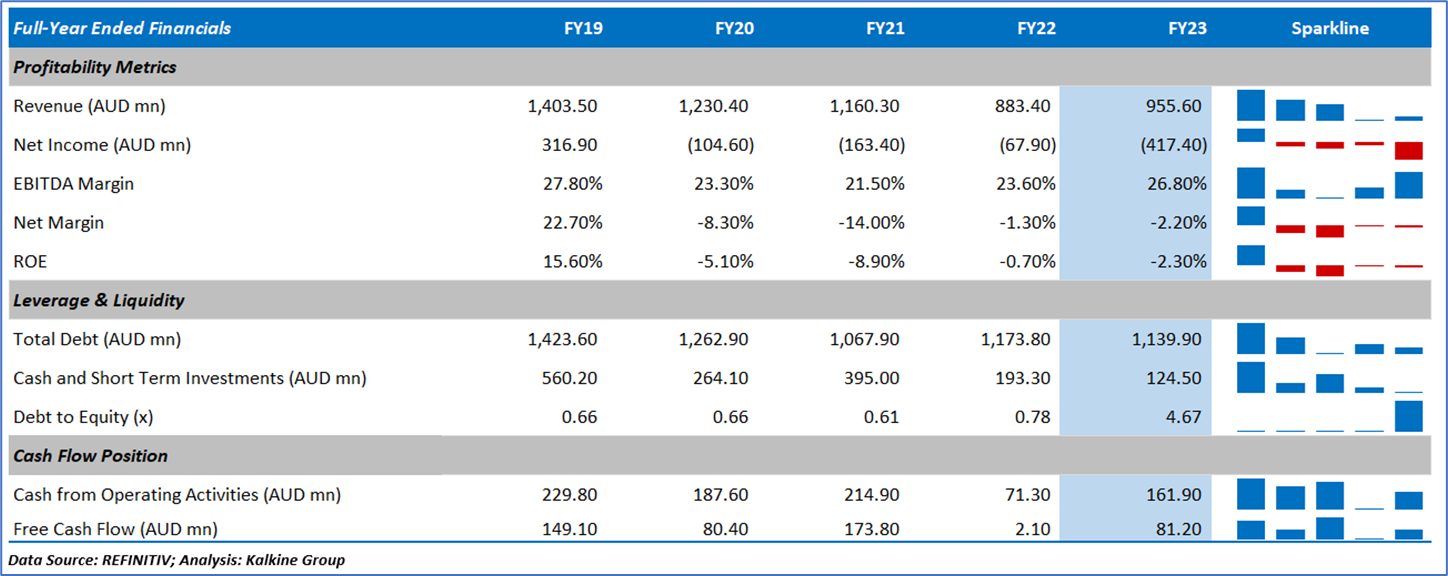Click the Cash from Operating Activities sparkline
Viewport: 1448px width, 576px height.
click(1329, 495)
